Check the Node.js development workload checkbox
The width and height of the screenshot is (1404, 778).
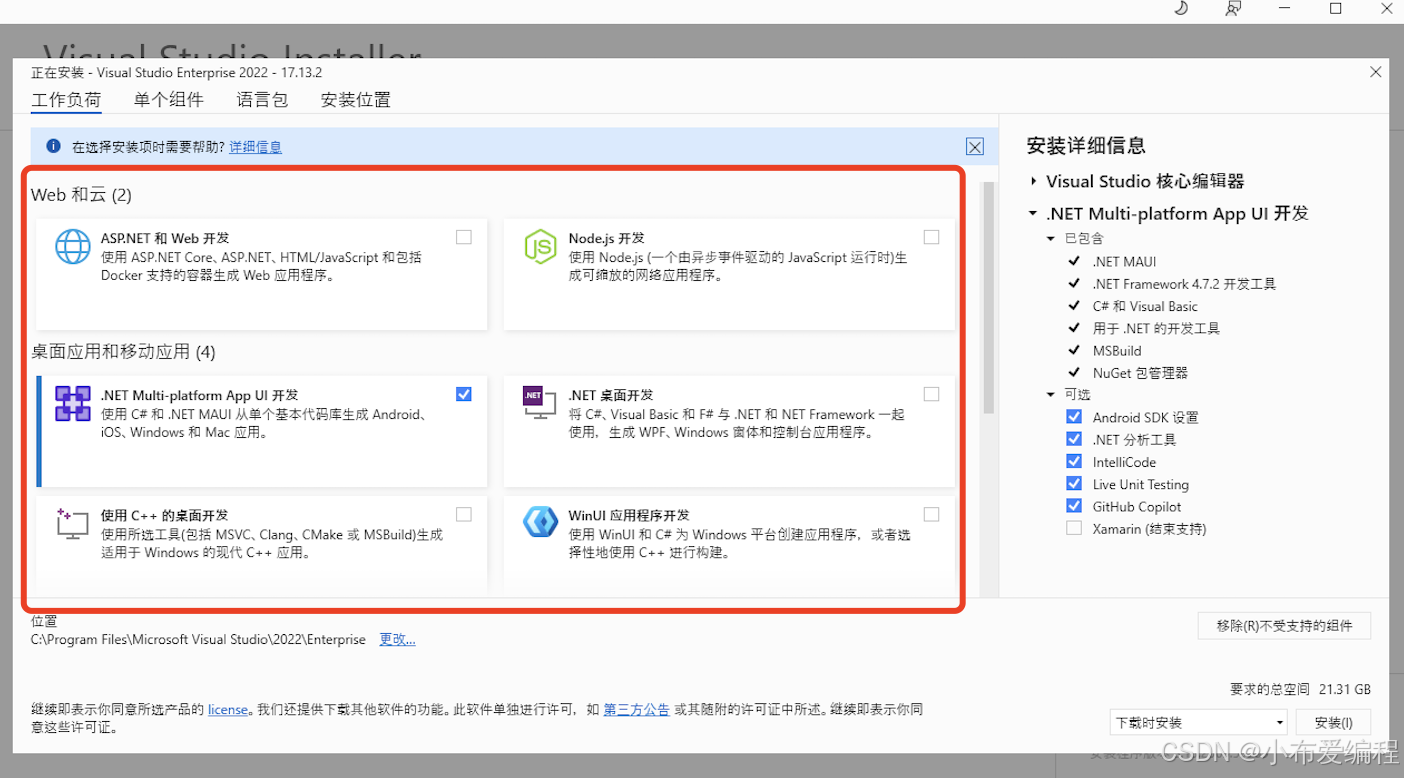click(932, 237)
